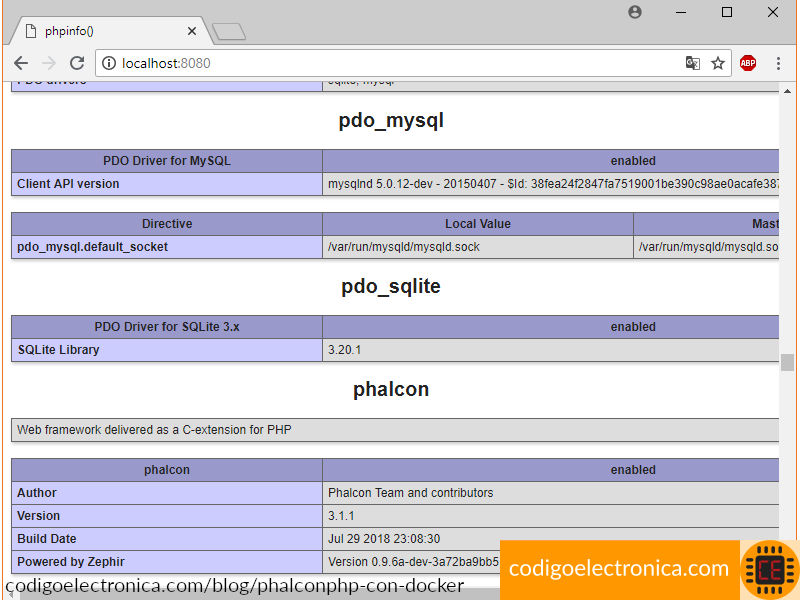Click the scrollbar up arrow
The height and width of the screenshot is (600, 800).
click(x=787, y=91)
